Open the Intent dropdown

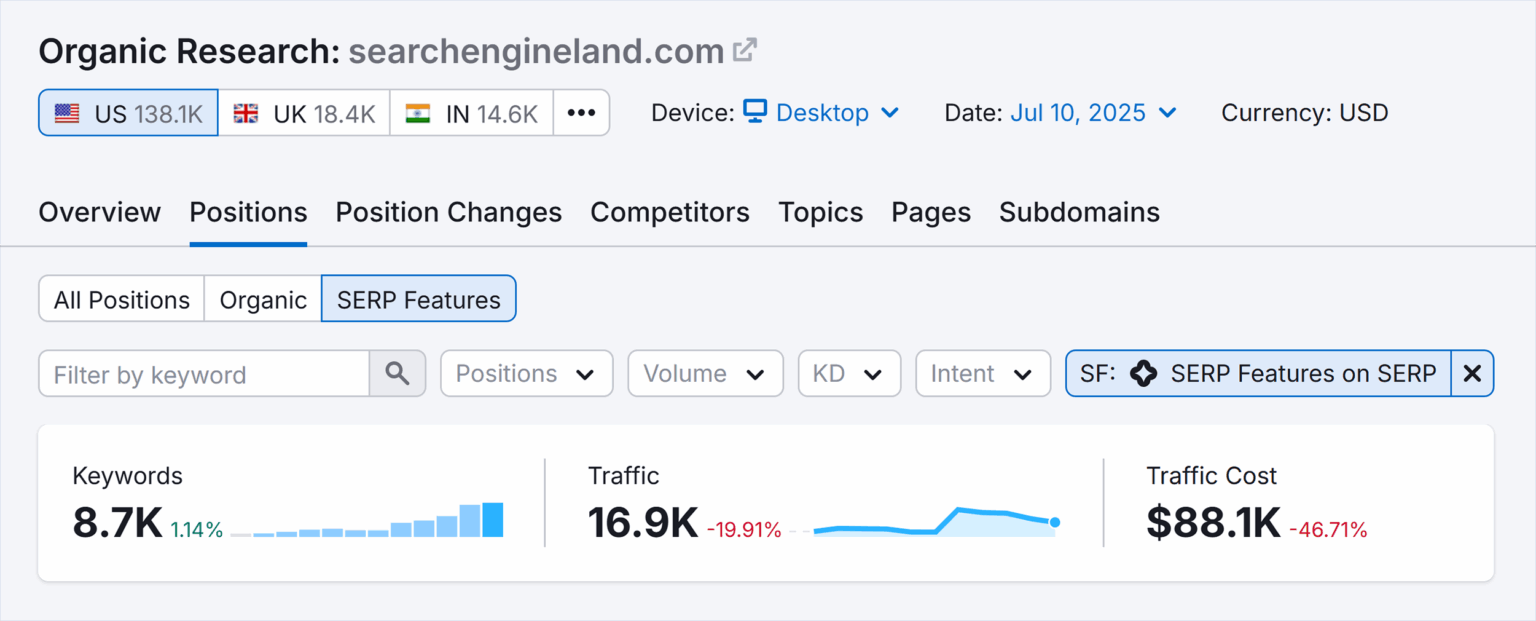point(982,373)
